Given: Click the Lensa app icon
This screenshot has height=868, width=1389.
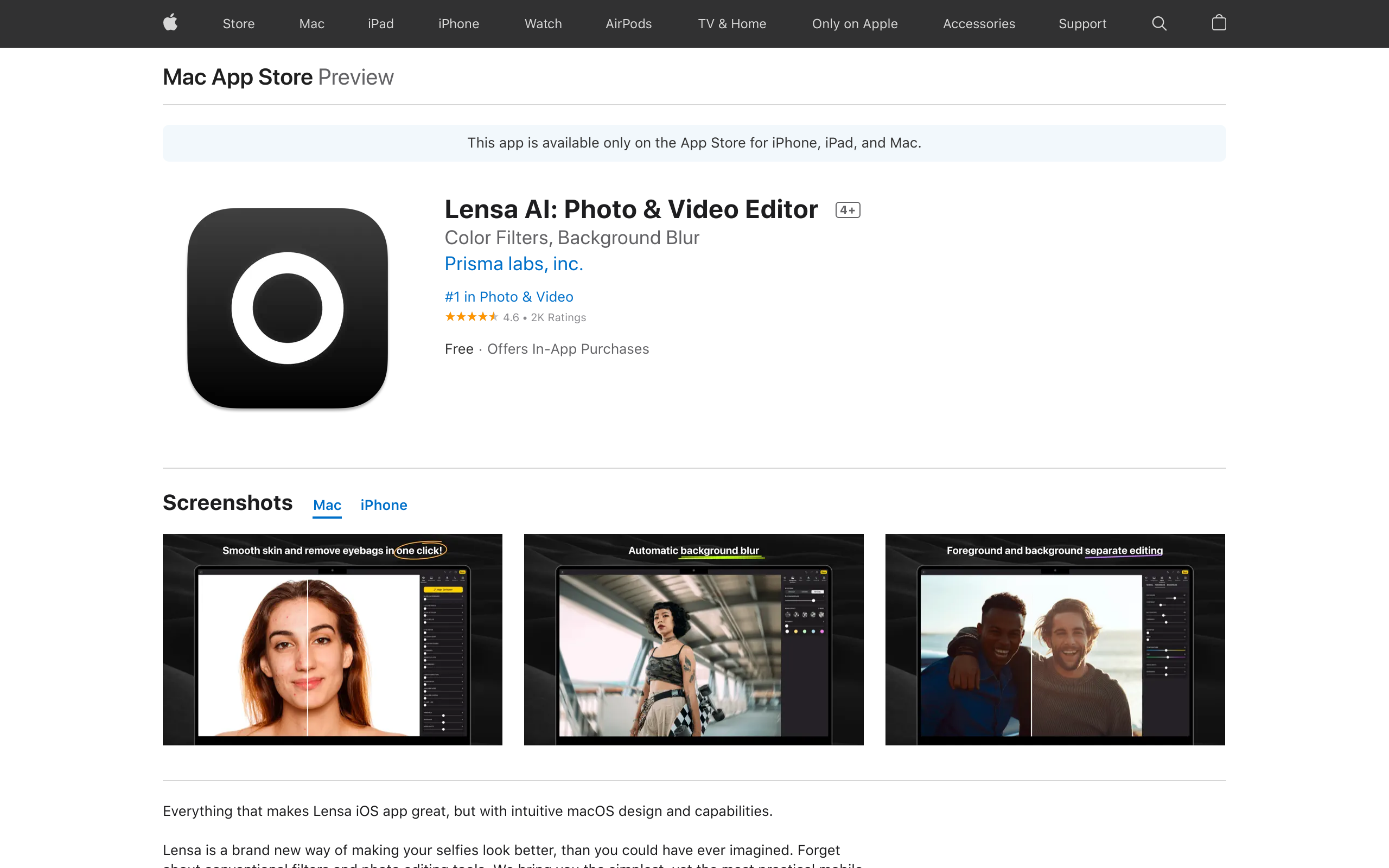Looking at the screenshot, I should click(x=288, y=308).
